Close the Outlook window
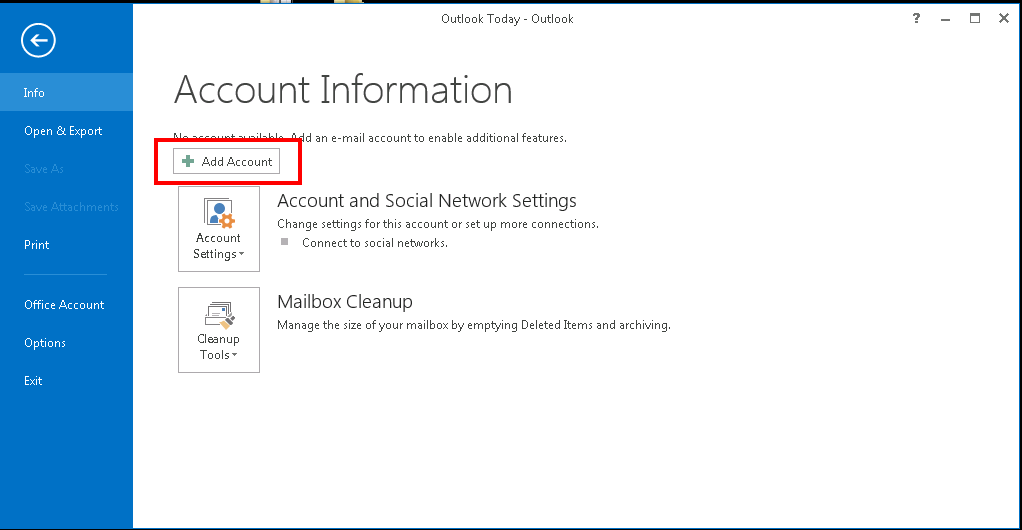Viewport: 1022px width, 530px height. point(1004,18)
